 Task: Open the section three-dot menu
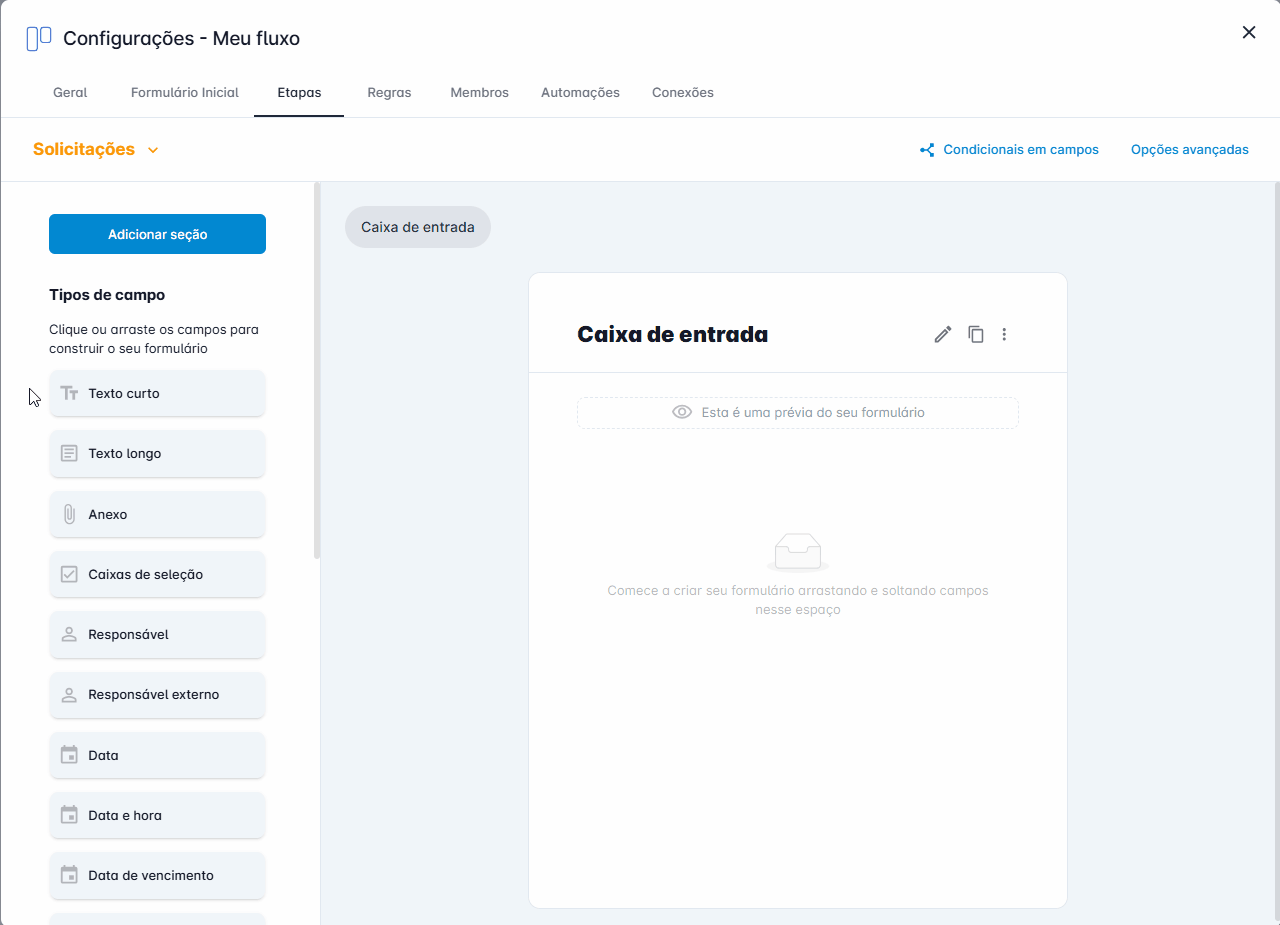pyautogui.click(x=1005, y=335)
